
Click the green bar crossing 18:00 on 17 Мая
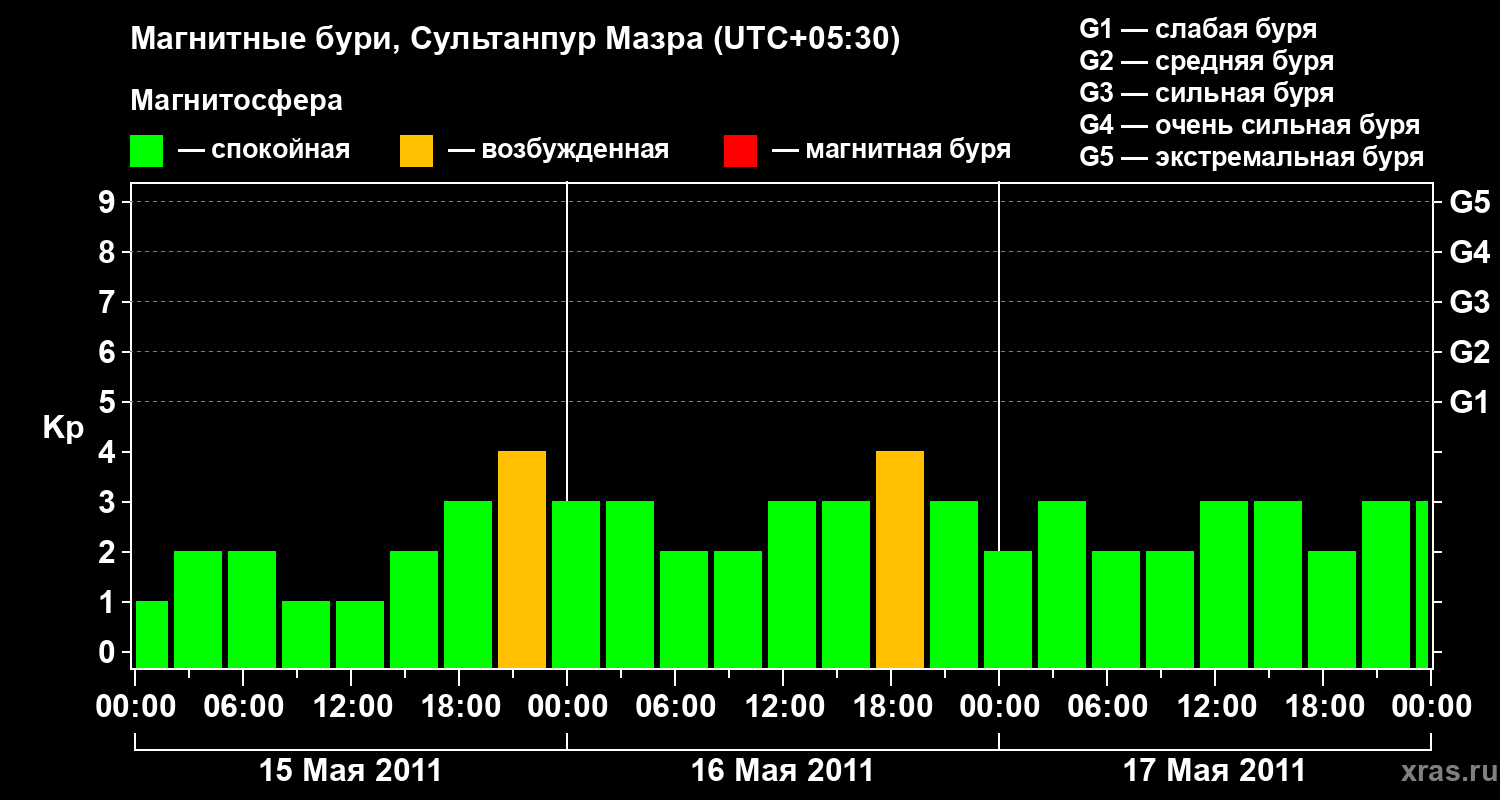pyautogui.click(x=1332, y=610)
